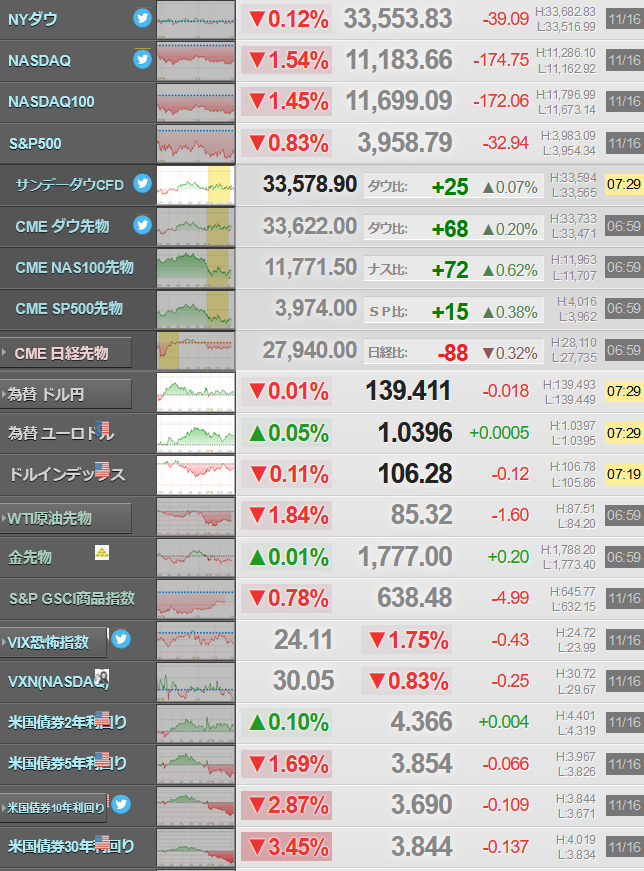Open the 米国債券30年利回り mini chart

click(x=196, y=847)
